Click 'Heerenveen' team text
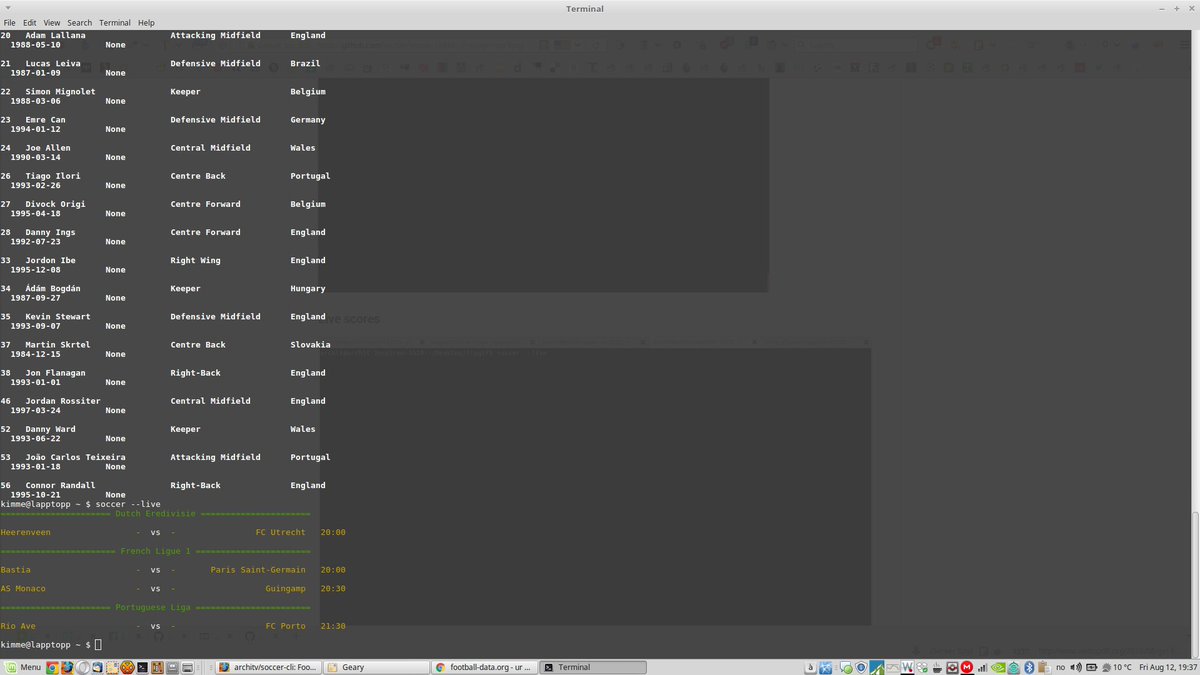This screenshot has height=675, width=1200. tap(25, 532)
